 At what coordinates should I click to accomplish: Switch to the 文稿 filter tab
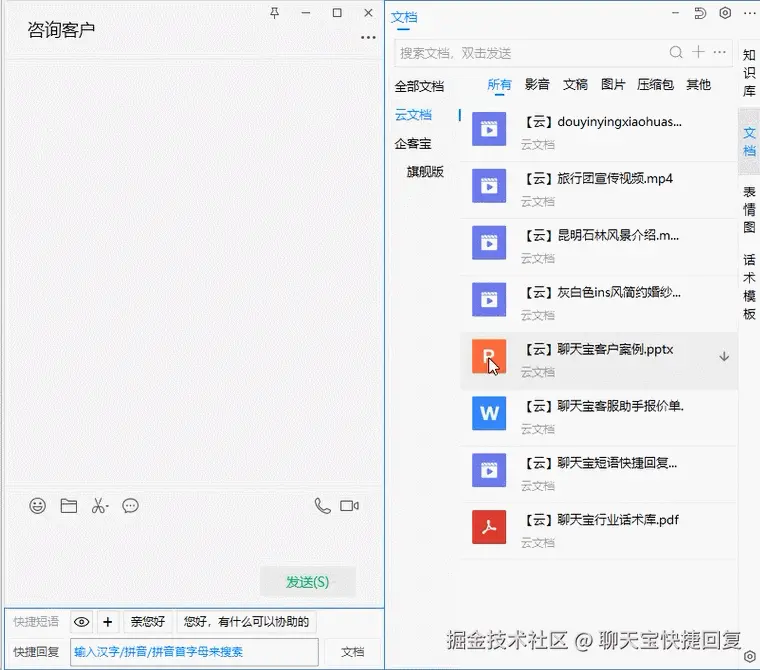click(575, 84)
